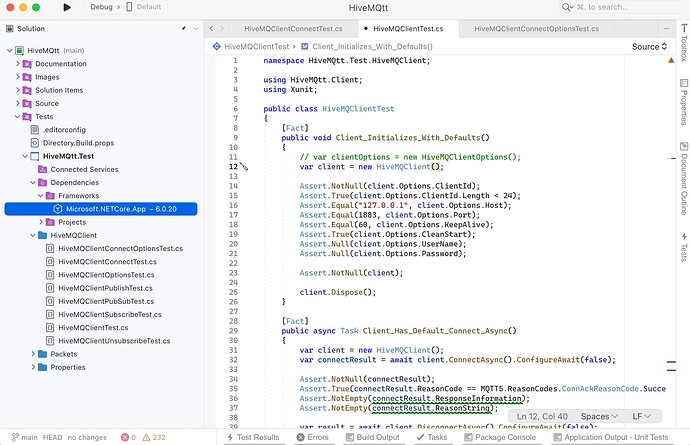Open the Build Output pad
Image resolution: width=690 pixels, height=445 pixels.
click(372, 438)
